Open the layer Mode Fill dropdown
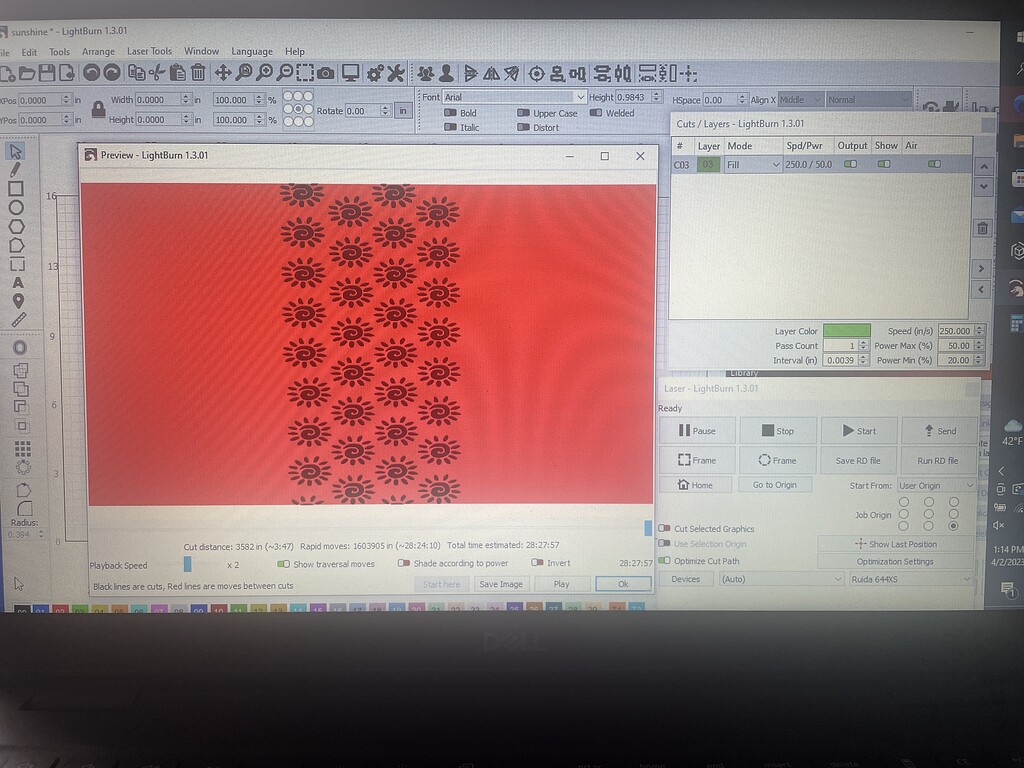The image size is (1024, 768). coord(753,165)
